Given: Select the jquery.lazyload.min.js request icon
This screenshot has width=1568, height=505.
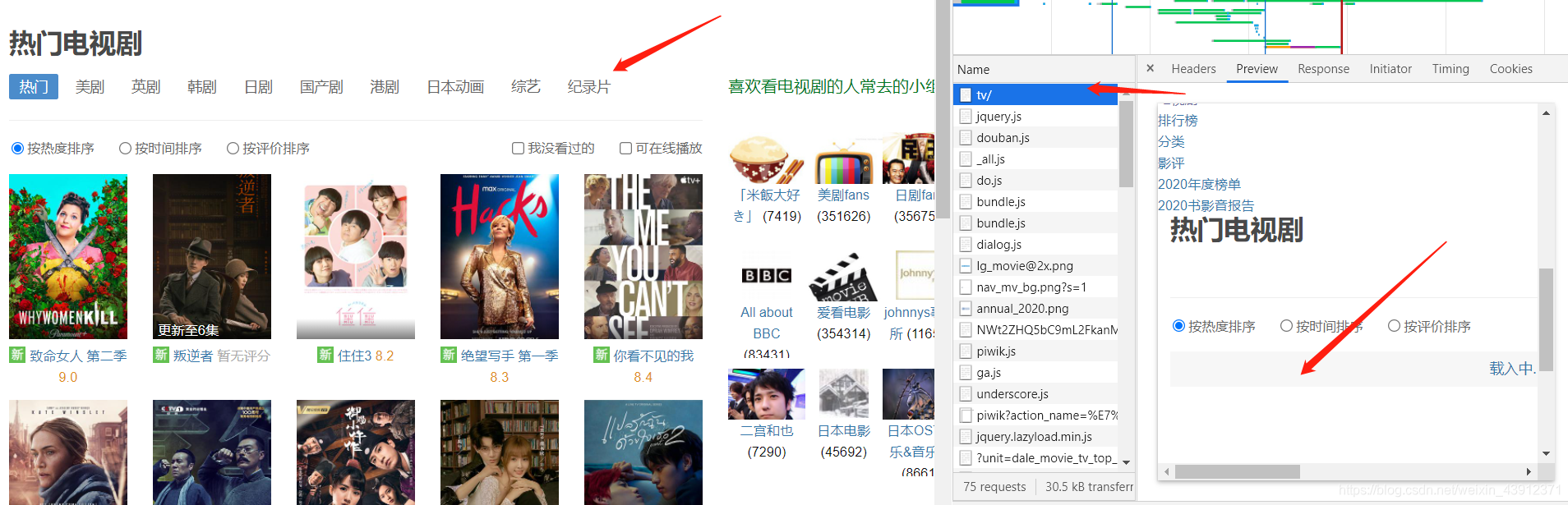Looking at the screenshot, I should pyautogui.click(x=966, y=437).
